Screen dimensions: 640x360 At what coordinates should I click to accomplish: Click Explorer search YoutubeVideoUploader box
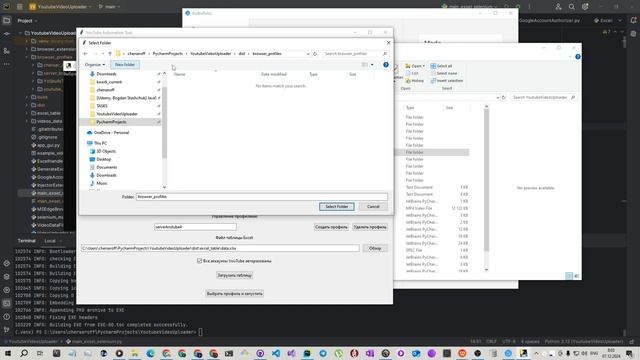pos(543,98)
